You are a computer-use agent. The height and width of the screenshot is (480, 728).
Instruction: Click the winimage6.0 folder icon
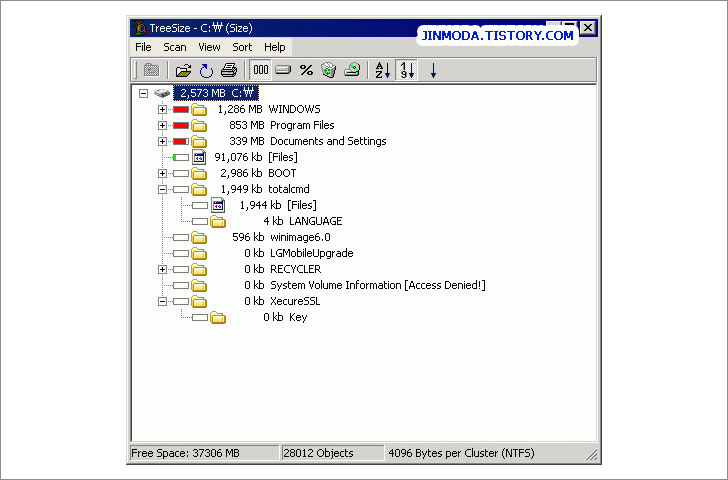point(199,238)
